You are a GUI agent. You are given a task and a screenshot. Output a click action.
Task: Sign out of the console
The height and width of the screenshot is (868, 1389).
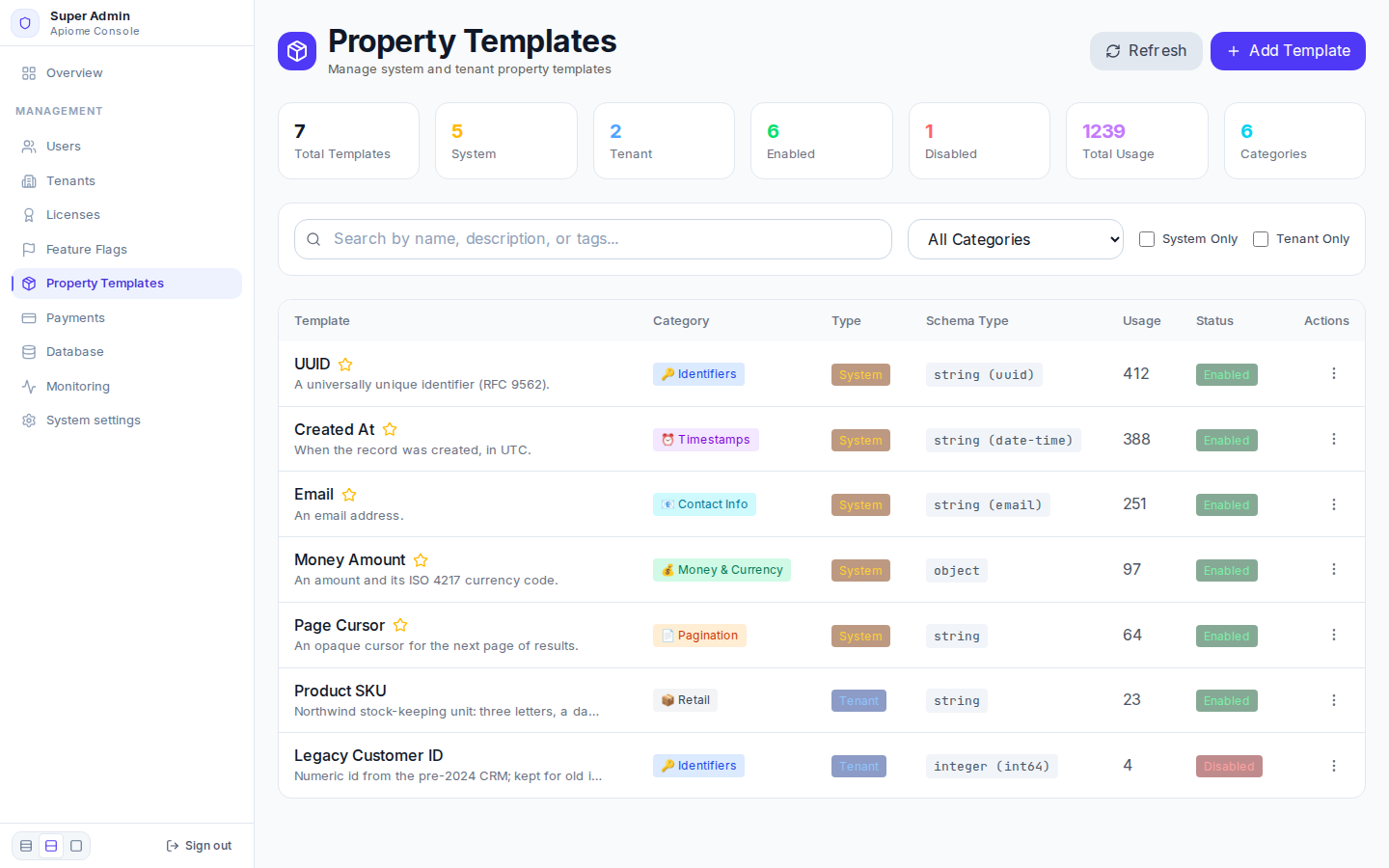click(x=199, y=846)
